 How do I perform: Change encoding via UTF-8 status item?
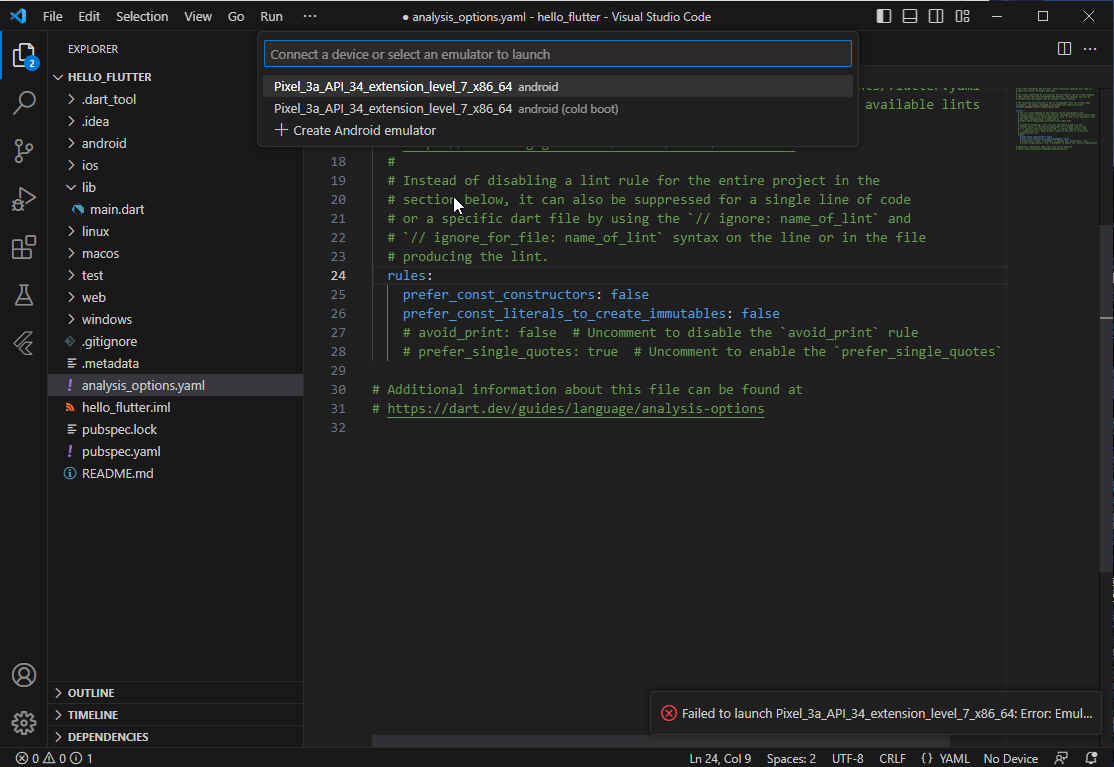pos(848,758)
